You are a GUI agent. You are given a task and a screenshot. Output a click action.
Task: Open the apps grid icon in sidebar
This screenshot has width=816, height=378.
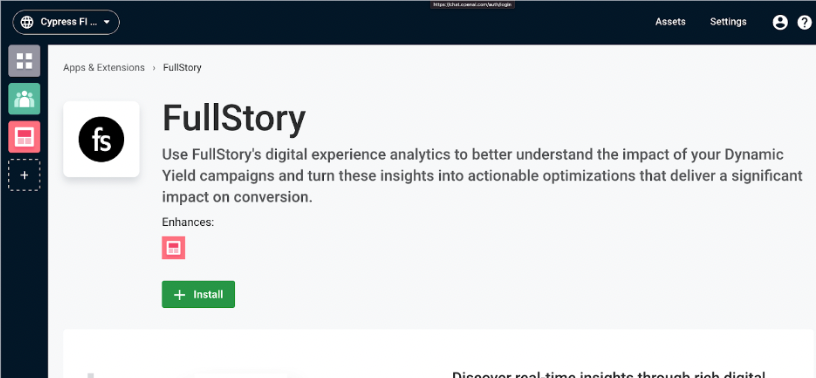point(24,61)
